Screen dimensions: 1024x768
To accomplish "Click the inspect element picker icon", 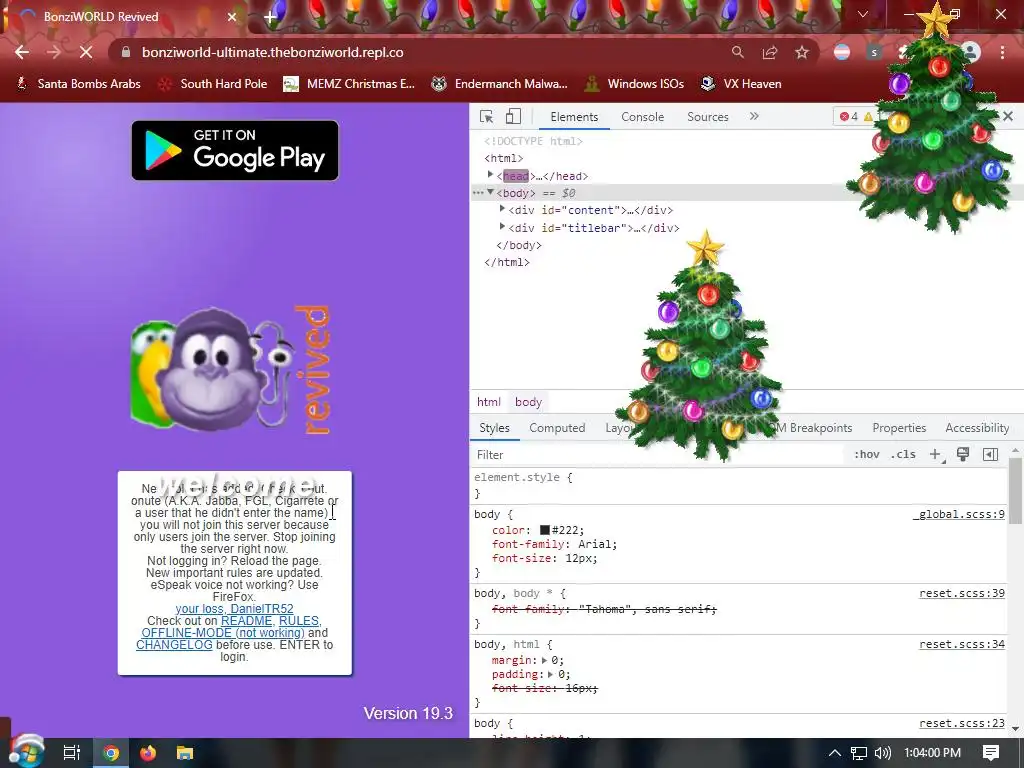I will click(x=487, y=116).
